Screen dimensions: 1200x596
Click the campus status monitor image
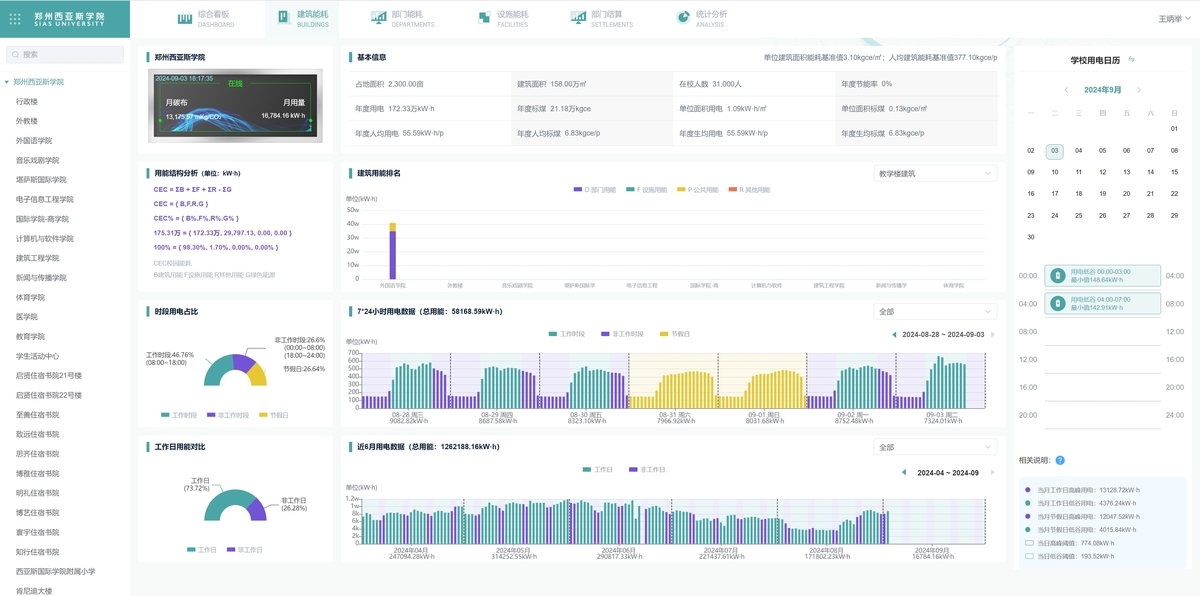point(235,105)
